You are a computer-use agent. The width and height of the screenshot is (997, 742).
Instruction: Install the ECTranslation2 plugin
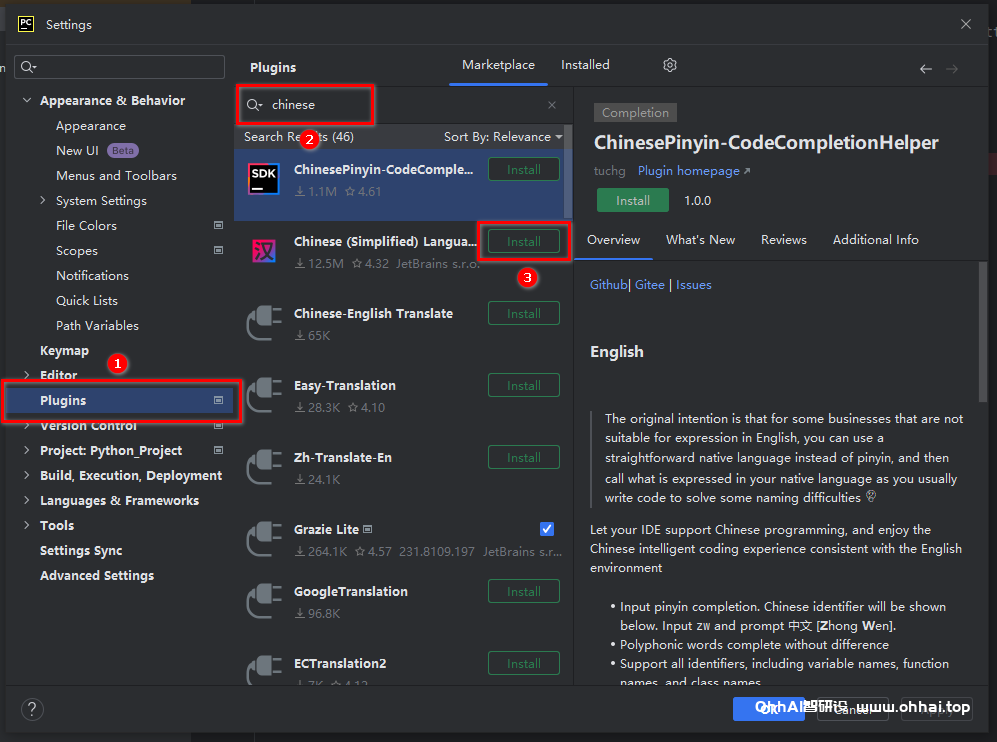[524, 663]
